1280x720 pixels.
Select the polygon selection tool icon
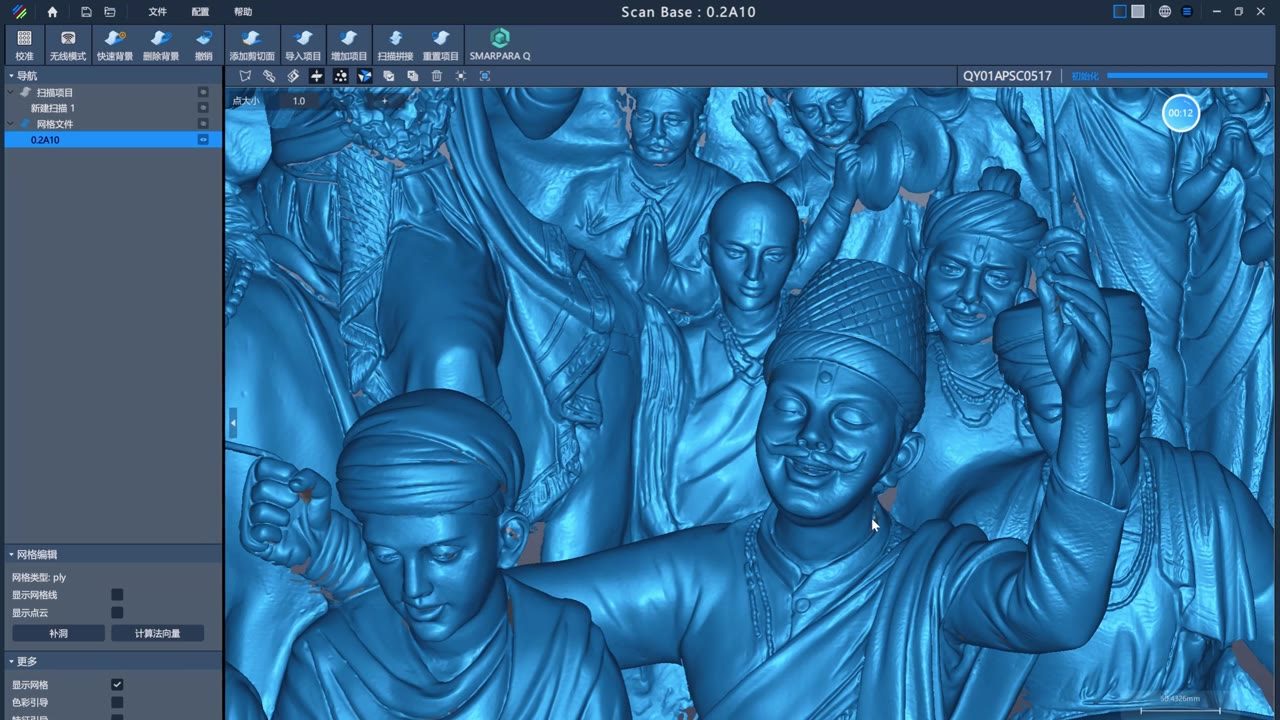point(245,76)
